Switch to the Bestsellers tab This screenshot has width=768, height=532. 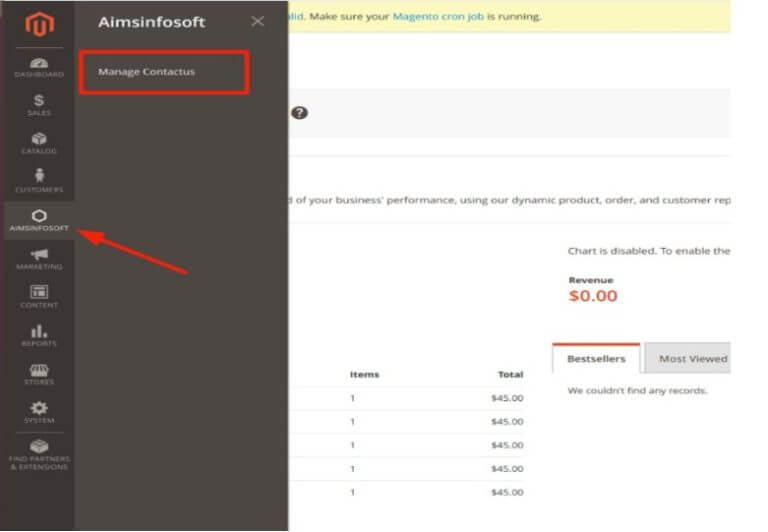tap(596, 359)
